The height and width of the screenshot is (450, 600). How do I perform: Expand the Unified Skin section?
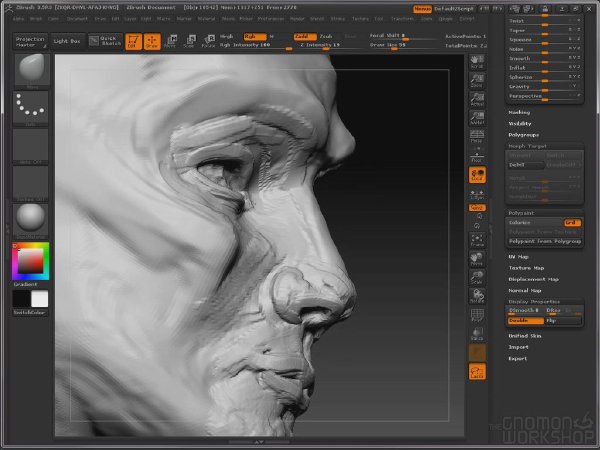tap(525, 336)
